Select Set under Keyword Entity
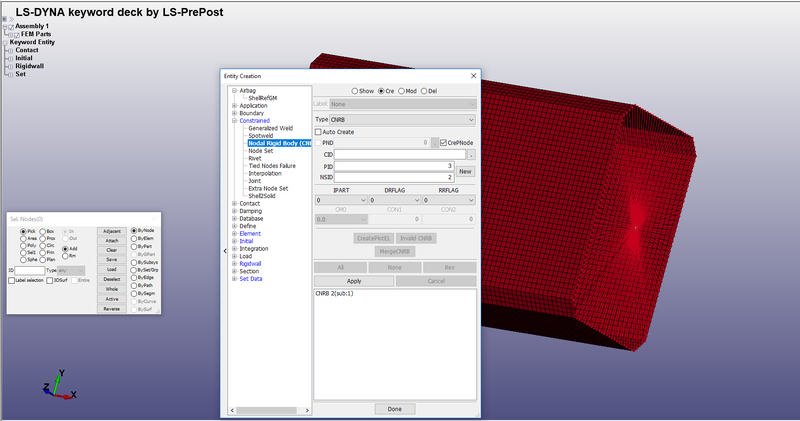This screenshot has width=800, height=421. 20,74
